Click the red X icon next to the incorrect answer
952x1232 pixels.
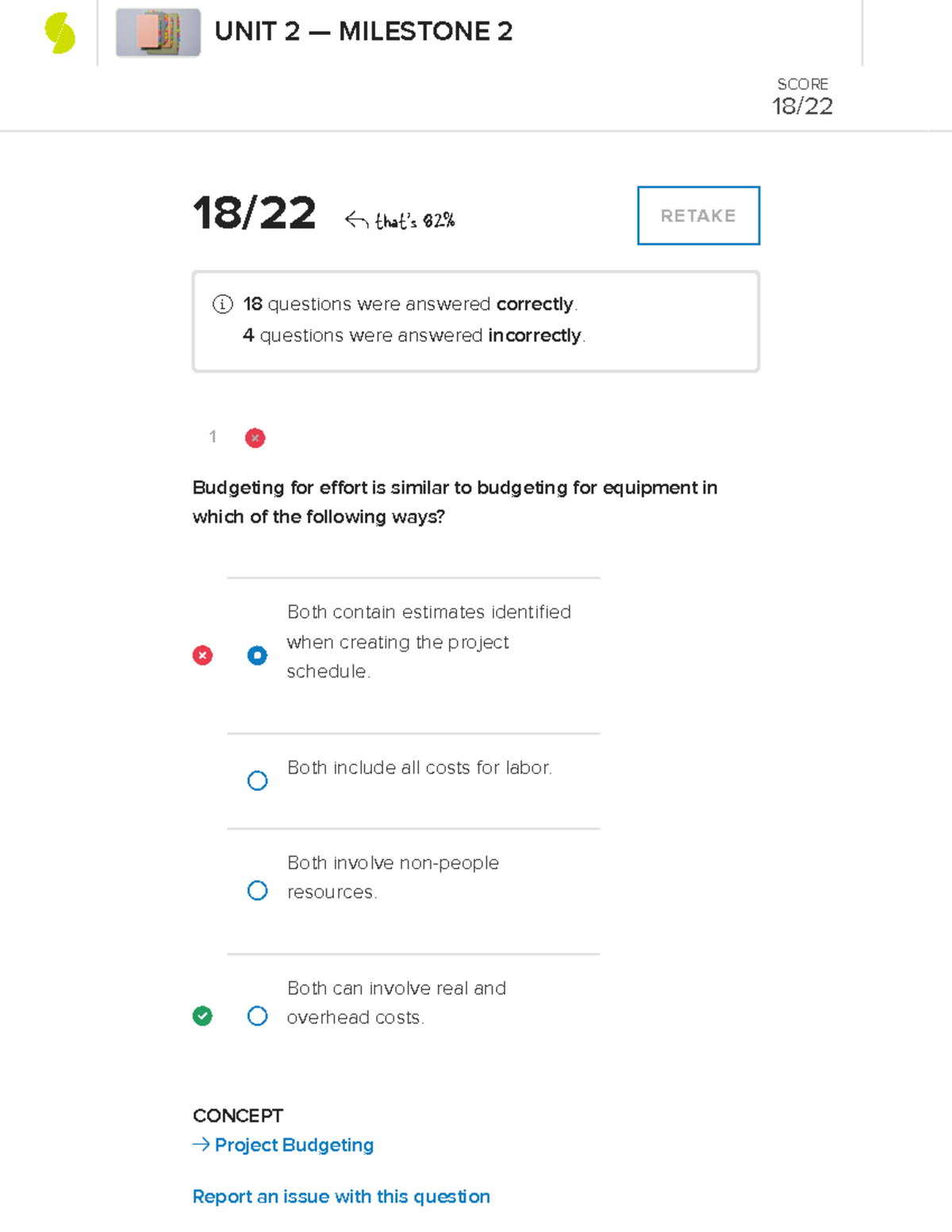tap(202, 655)
